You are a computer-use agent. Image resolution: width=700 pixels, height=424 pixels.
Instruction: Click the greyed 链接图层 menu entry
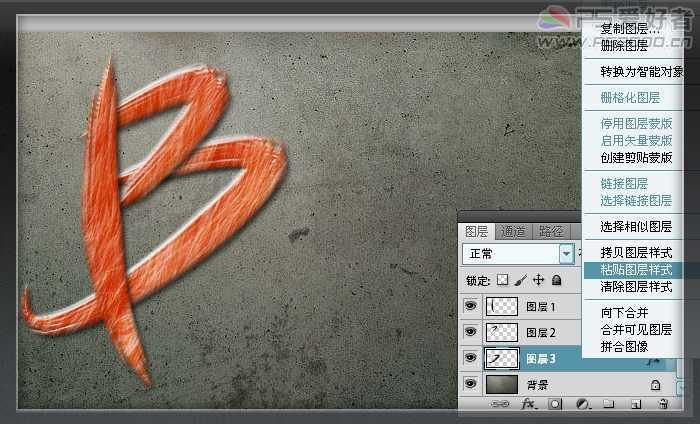tap(624, 183)
